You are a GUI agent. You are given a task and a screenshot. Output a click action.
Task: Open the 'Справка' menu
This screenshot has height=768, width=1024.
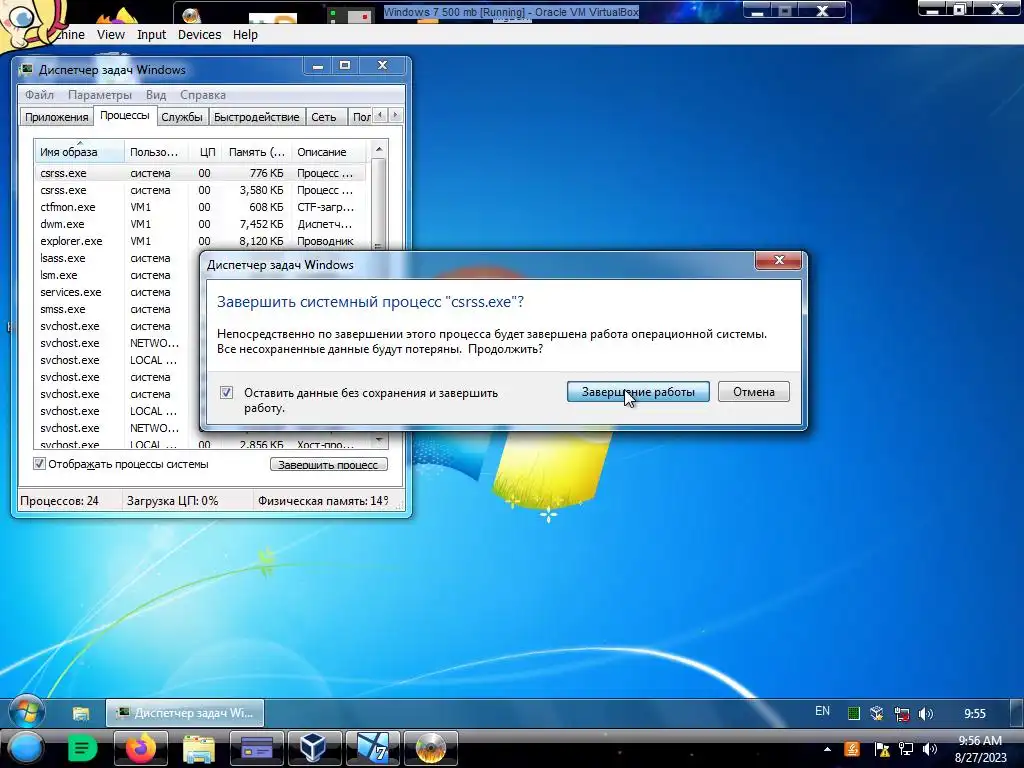[203, 95]
